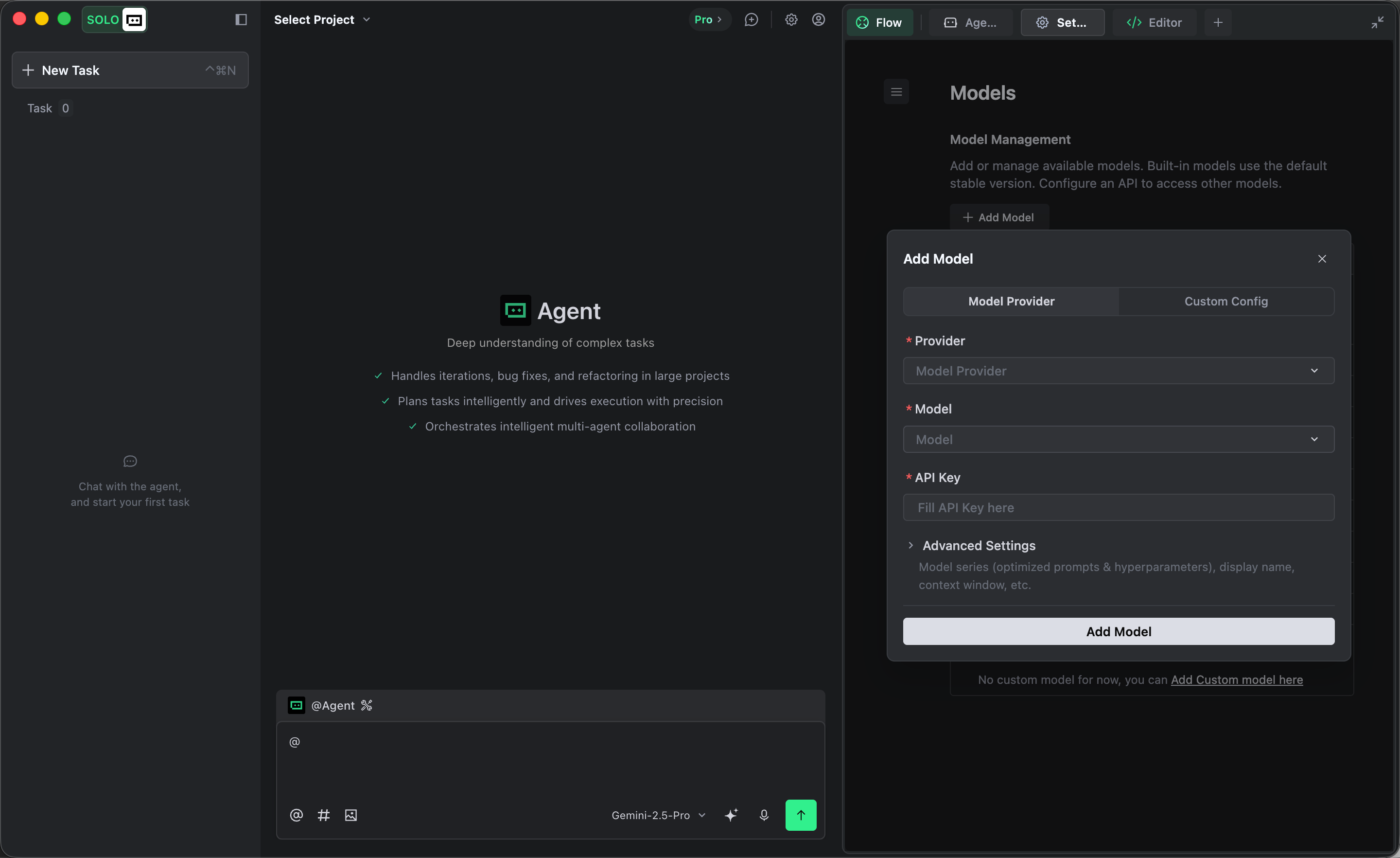Click the @Agent chip above input

tap(321, 705)
